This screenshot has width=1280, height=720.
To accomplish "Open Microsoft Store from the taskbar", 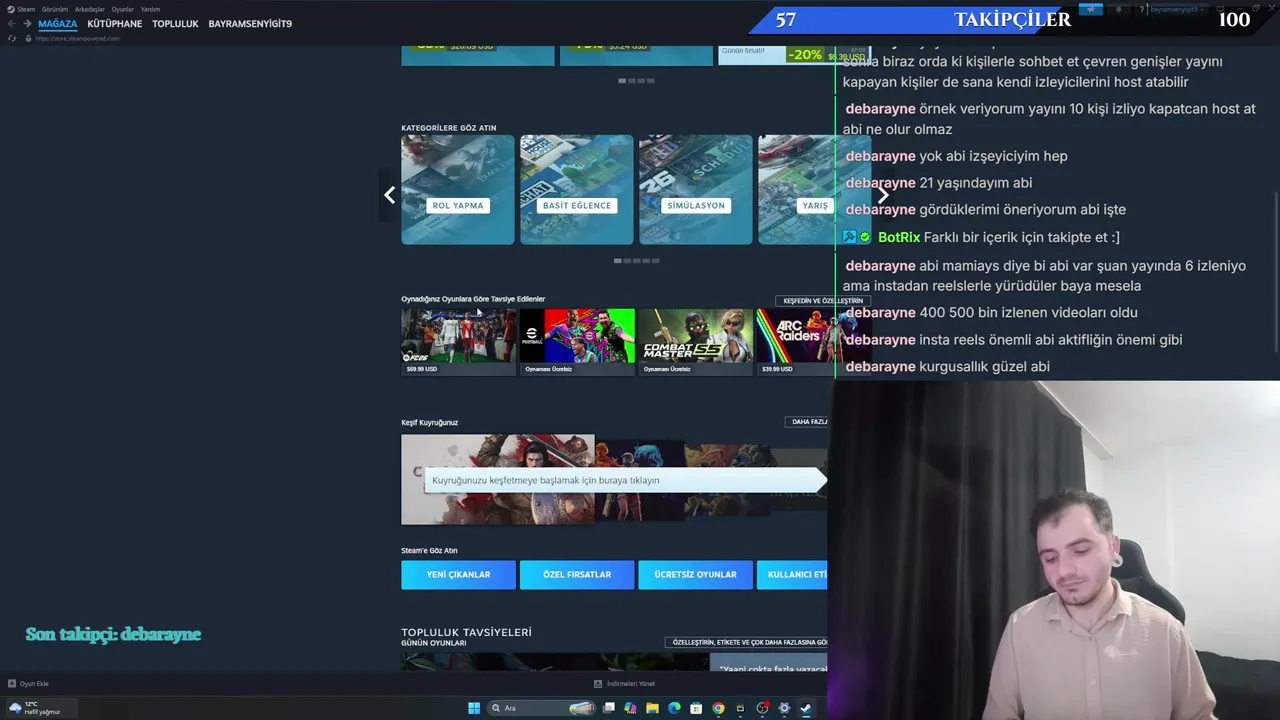I will [696, 708].
